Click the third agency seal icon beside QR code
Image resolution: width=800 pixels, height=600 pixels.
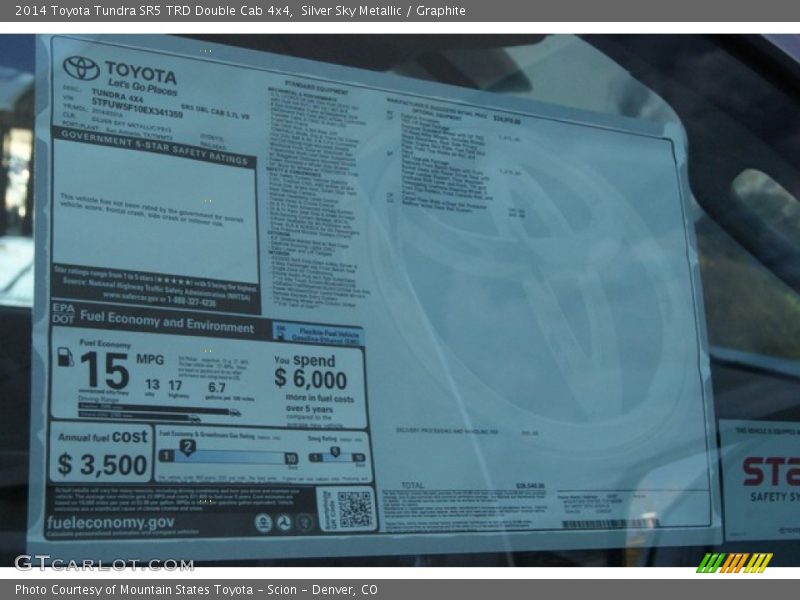304,522
